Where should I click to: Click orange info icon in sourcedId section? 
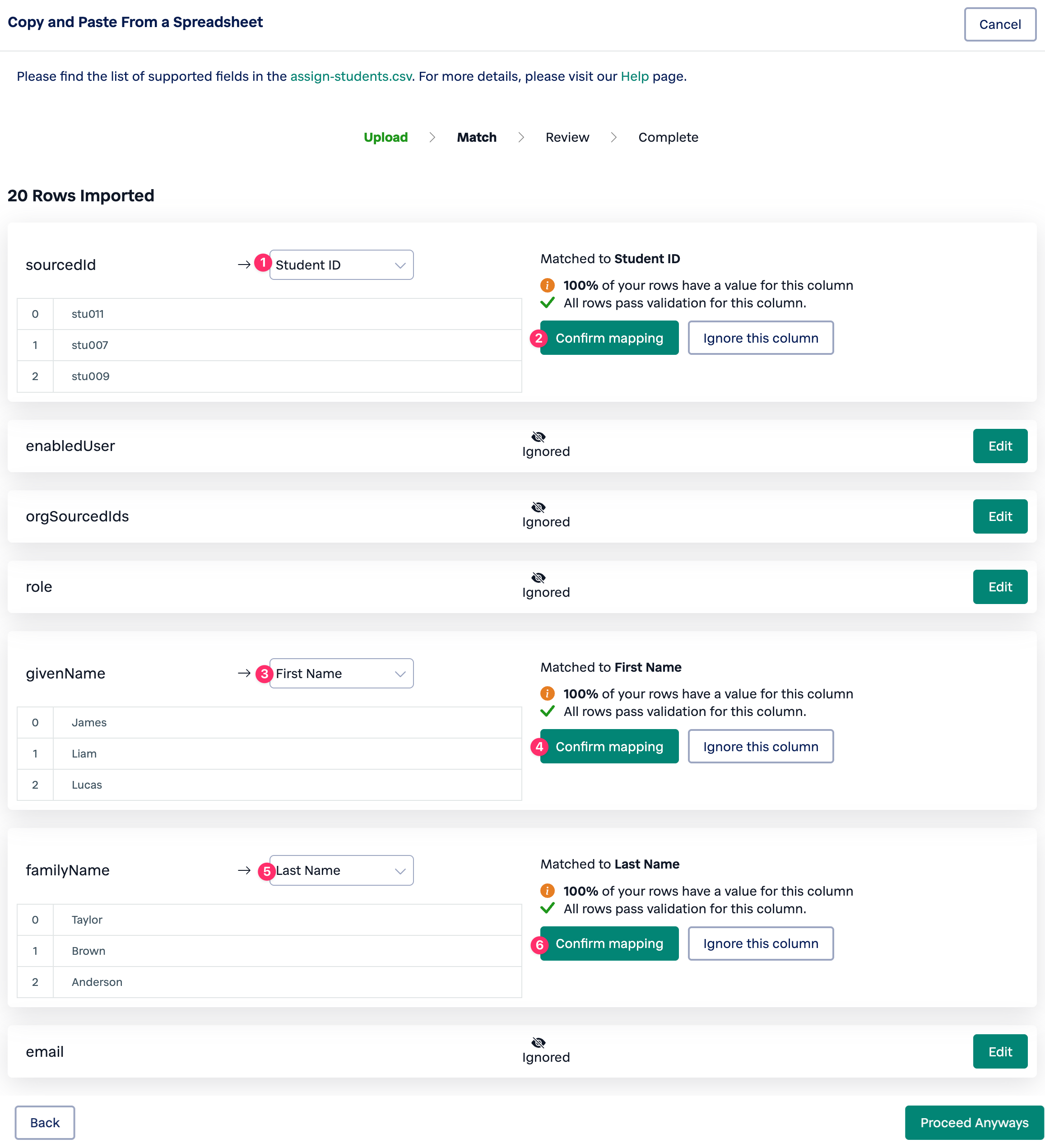tap(547, 285)
